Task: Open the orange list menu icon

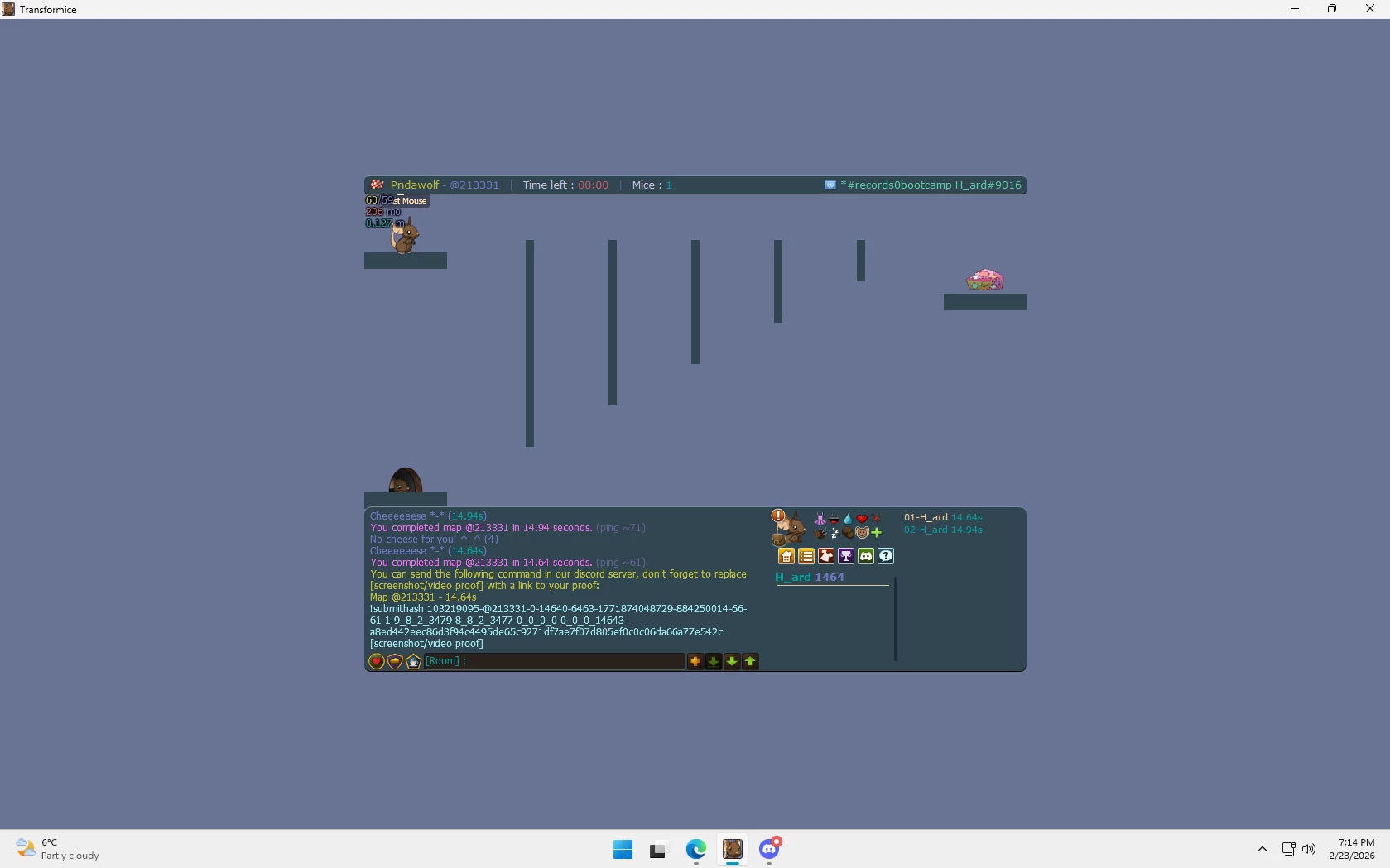Action: [806, 556]
